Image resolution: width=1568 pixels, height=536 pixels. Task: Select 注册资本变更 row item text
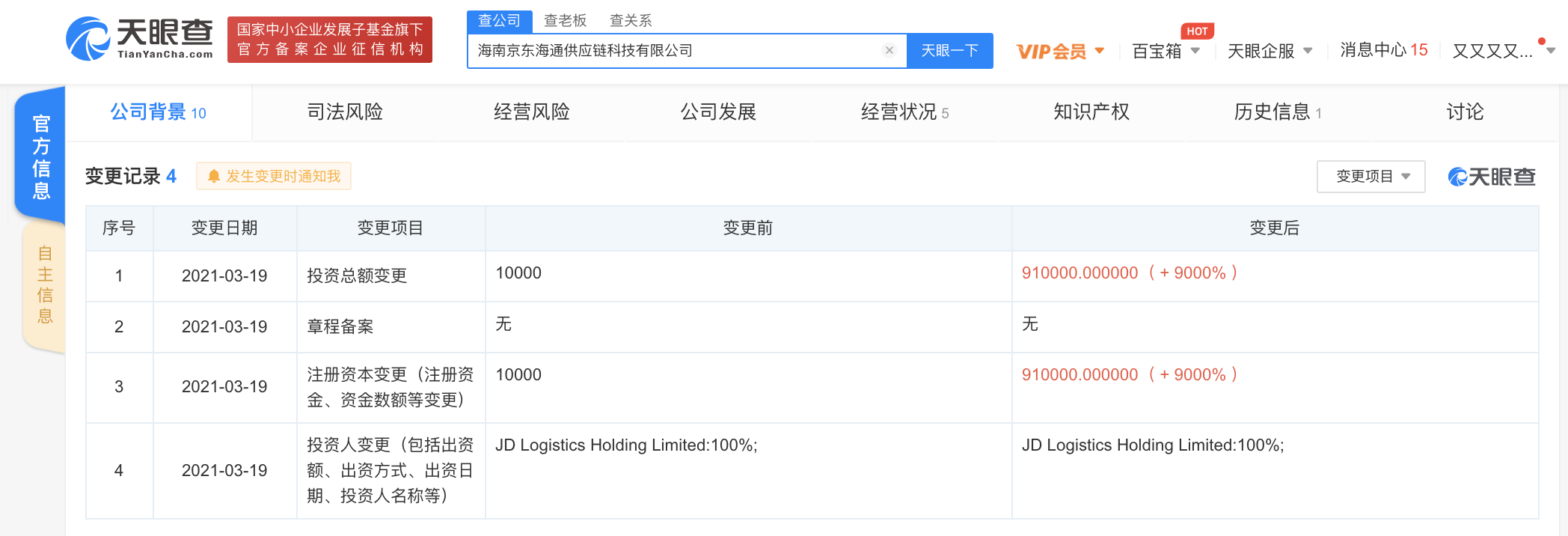tap(391, 387)
